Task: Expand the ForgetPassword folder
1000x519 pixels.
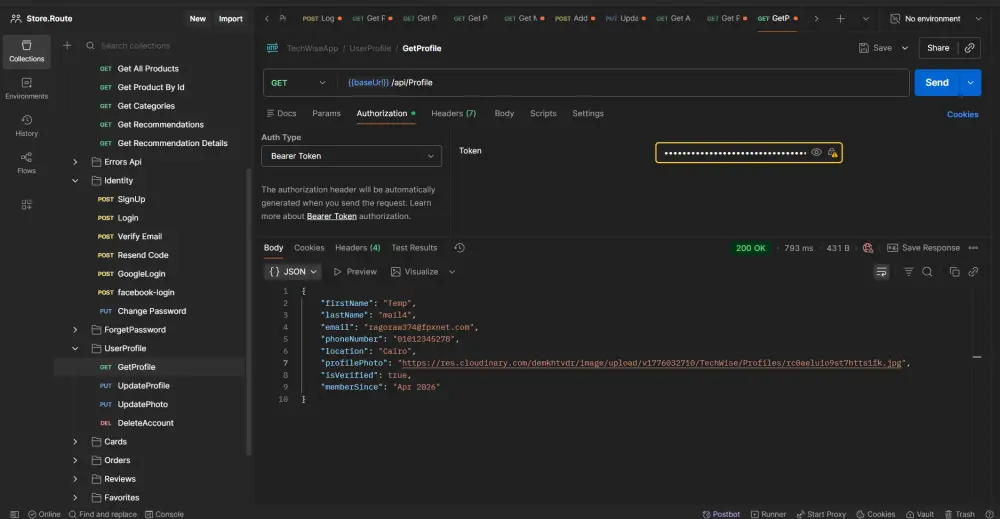Action: [75, 330]
